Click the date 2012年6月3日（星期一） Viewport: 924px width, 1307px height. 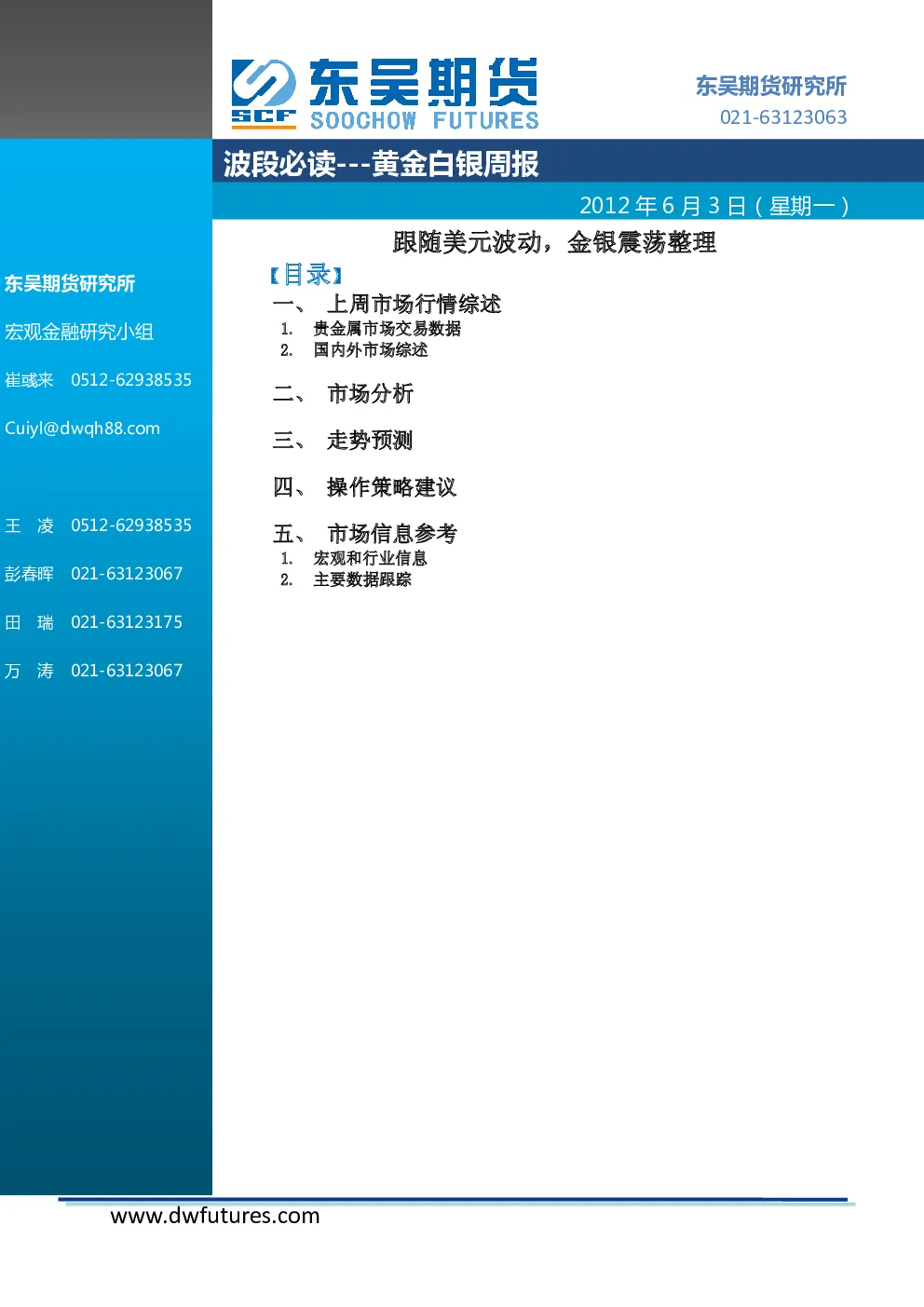(x=714, y=205)
